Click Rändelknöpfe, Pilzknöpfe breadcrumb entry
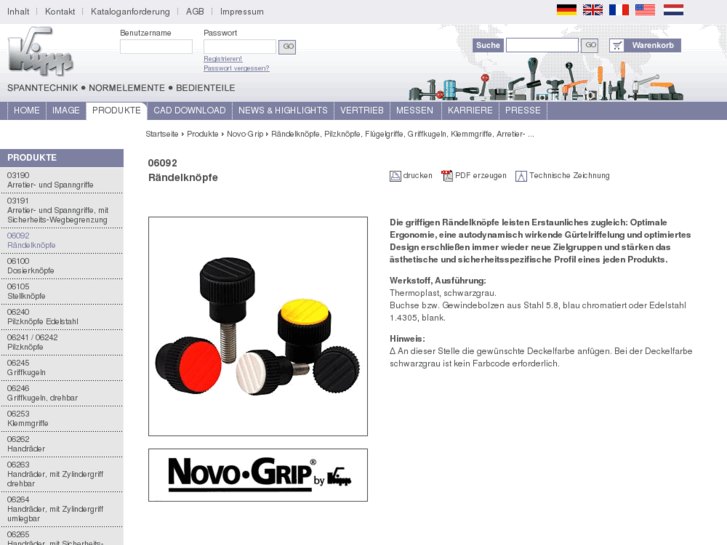This screenshot has width=727, height=545. [x=402, y=134]
